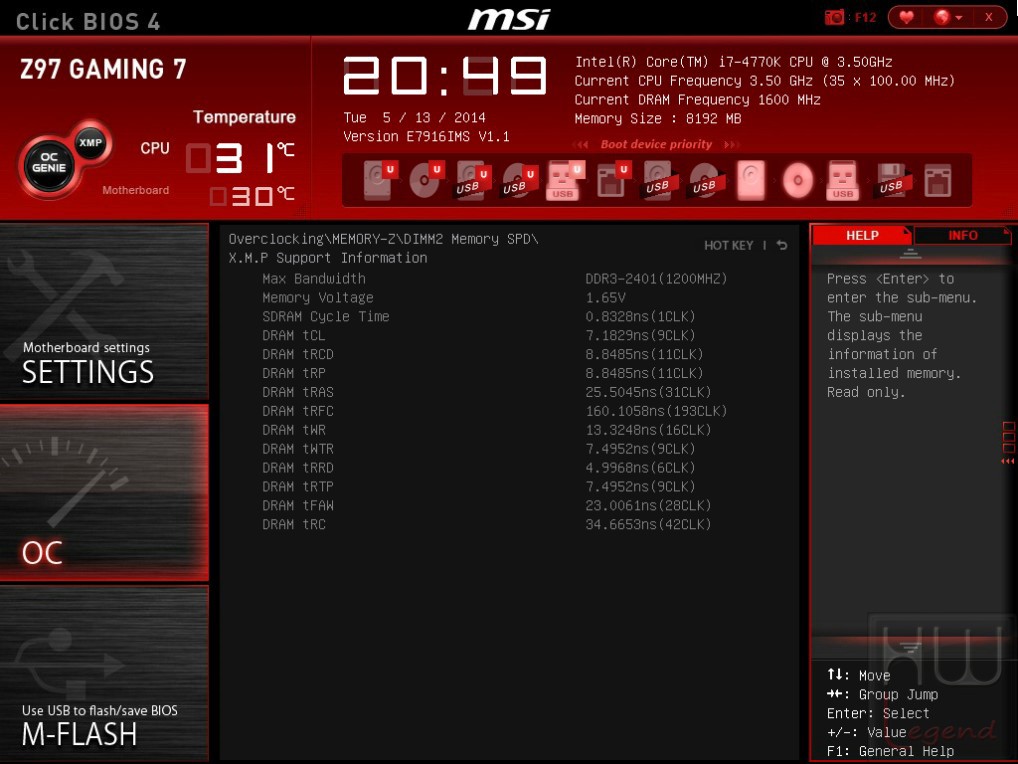Select the DRAM tWTR label
The width and height of the screenshot is (1018, 764).
[297, 448]
